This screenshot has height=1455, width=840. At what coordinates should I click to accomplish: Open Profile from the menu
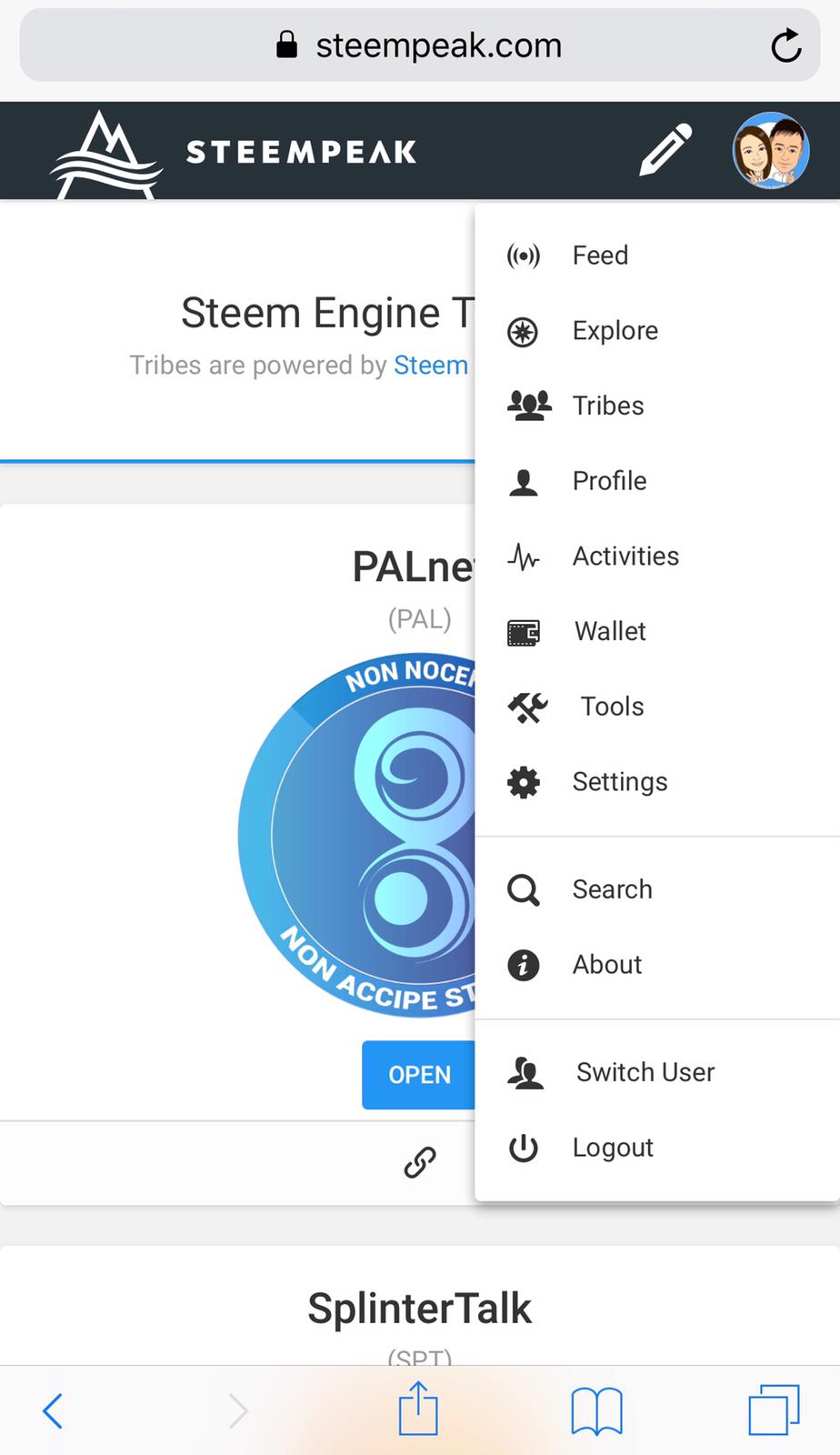tap(609, 481)
